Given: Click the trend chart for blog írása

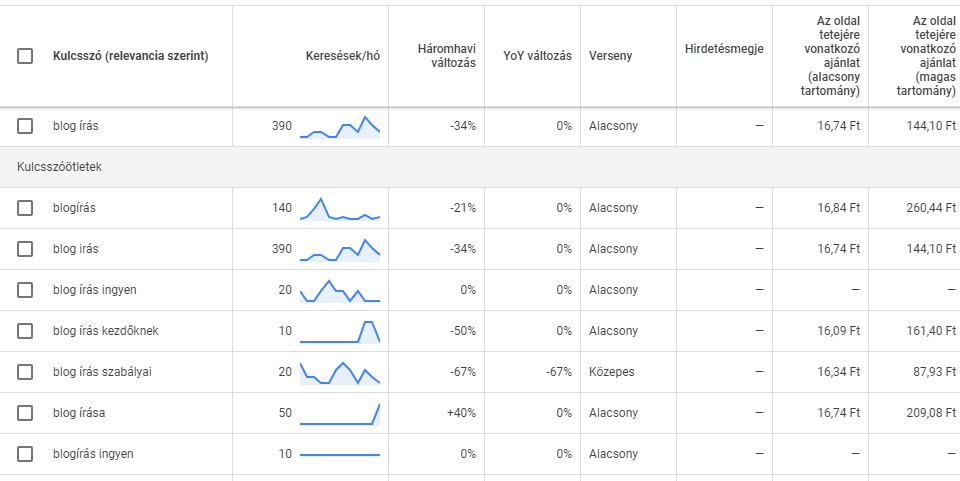Looking at the screenshot, I should pyautogui.click(x=340, y=413).
